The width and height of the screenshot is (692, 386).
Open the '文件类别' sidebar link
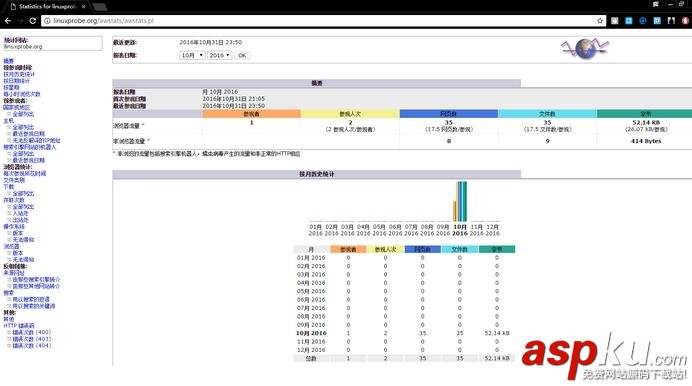[x=14, y=180]
